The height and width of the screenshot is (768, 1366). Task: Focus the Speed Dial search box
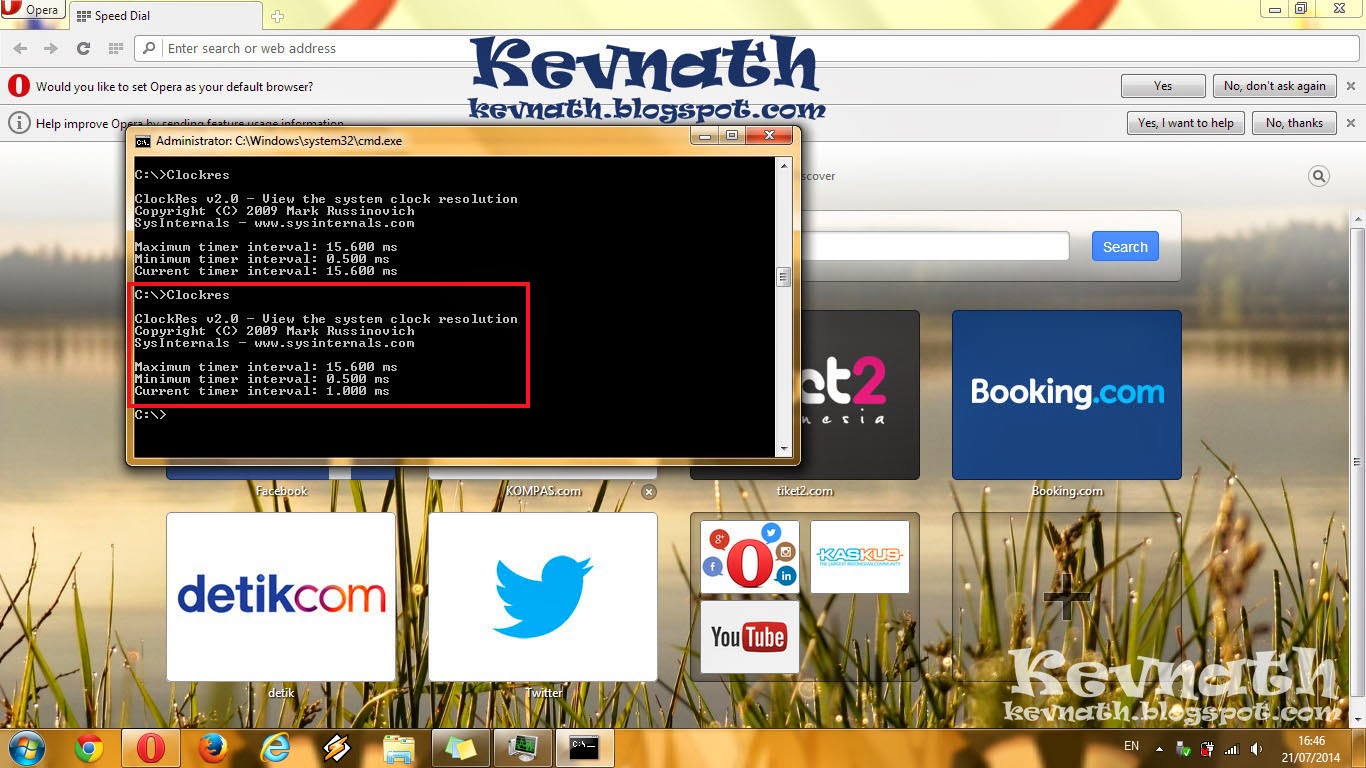coord(935,247)
